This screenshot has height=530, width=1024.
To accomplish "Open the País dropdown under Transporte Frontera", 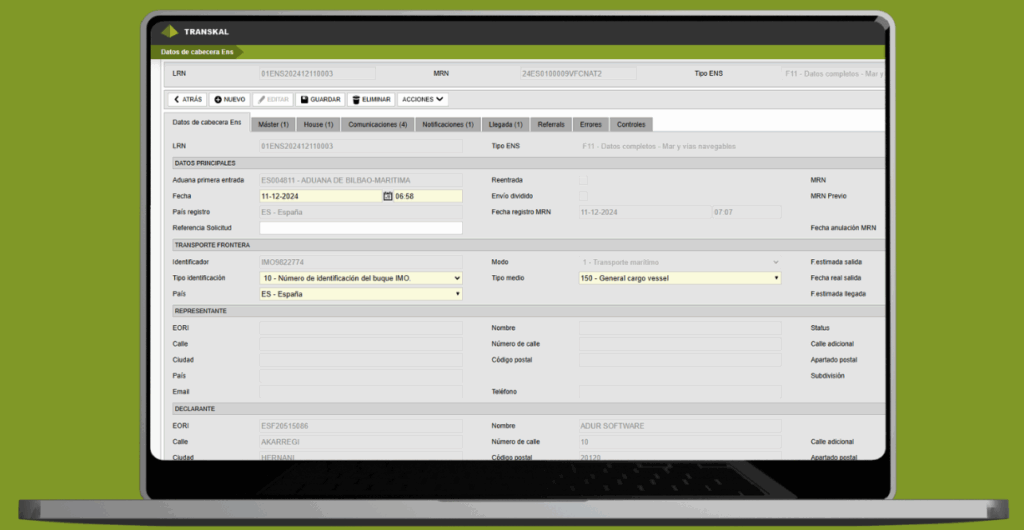I will (361, 294).
